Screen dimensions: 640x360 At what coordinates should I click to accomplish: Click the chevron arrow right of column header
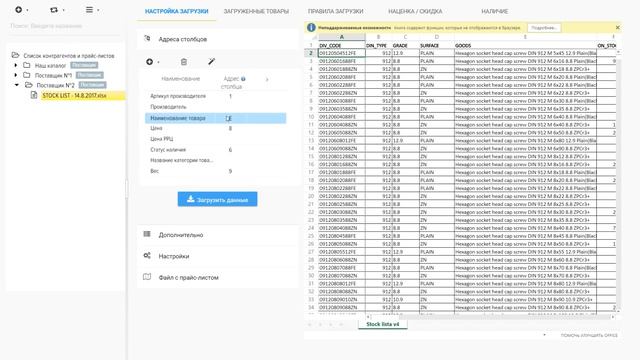(267, 79)
